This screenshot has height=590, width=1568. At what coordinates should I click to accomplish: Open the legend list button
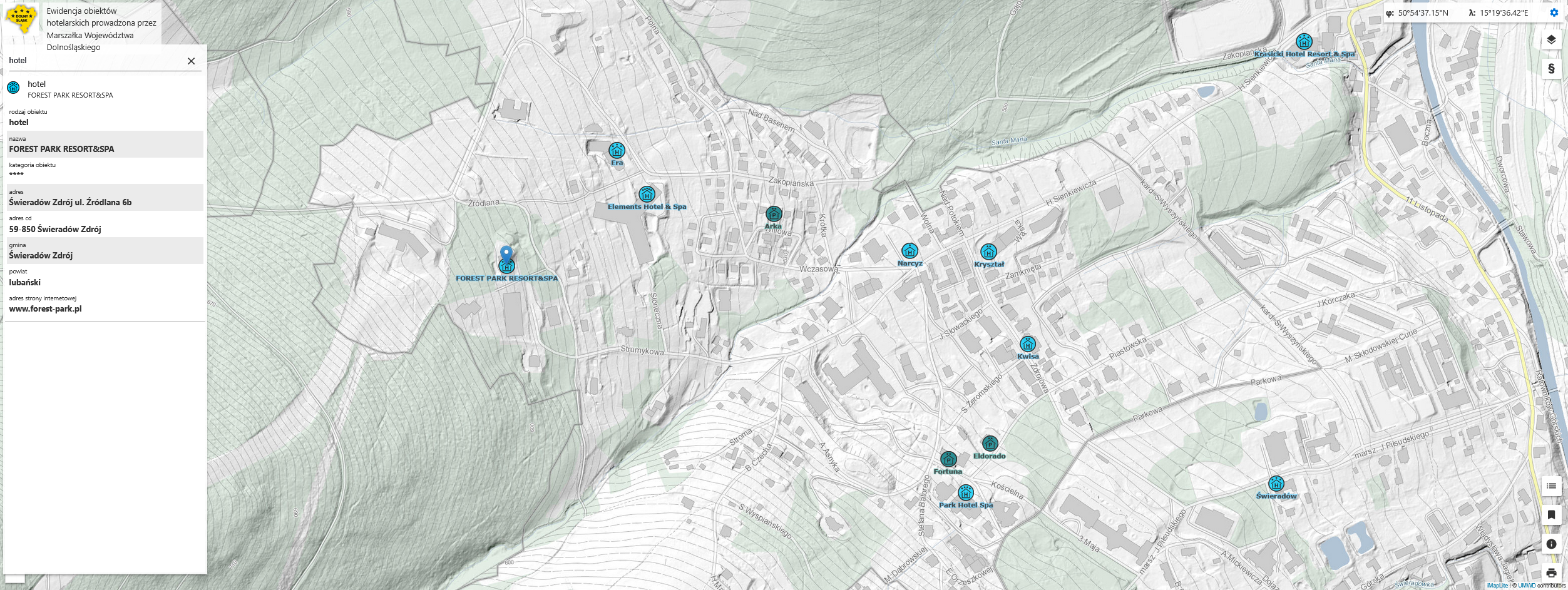1550,486
